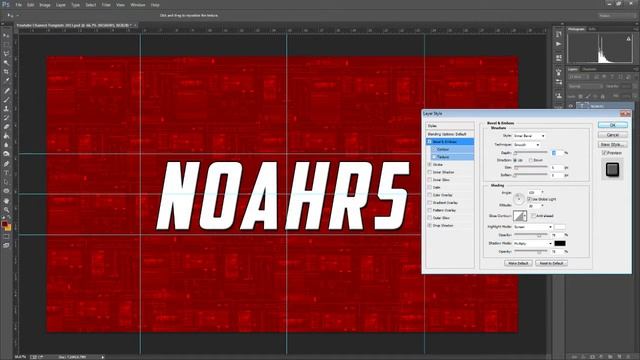This screenshot has height=360, width=640.
Task: Select the Quick Selection tool
Action: [x=6, y=63]
